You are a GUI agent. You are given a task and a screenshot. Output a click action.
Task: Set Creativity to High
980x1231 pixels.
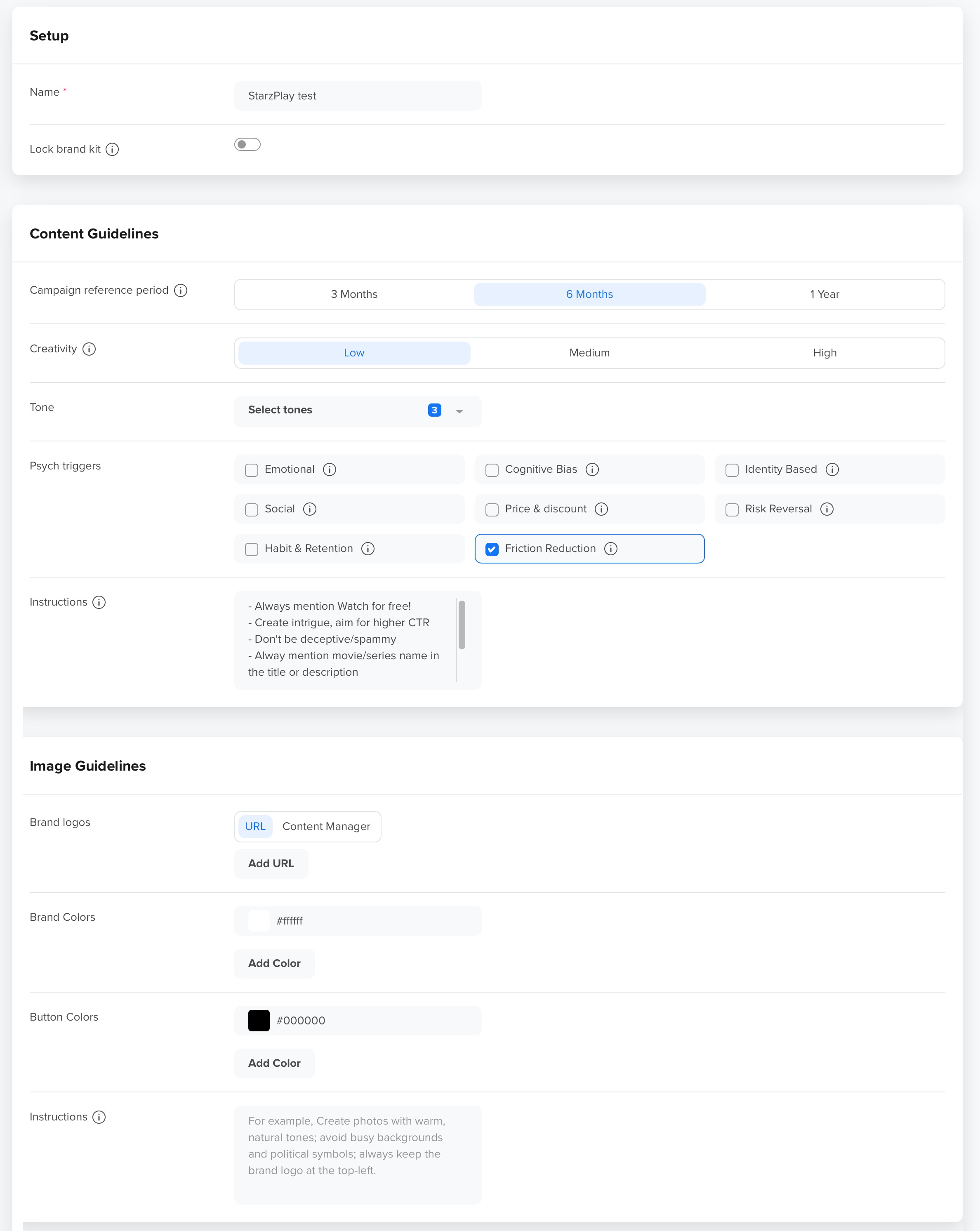pos(825,353)
